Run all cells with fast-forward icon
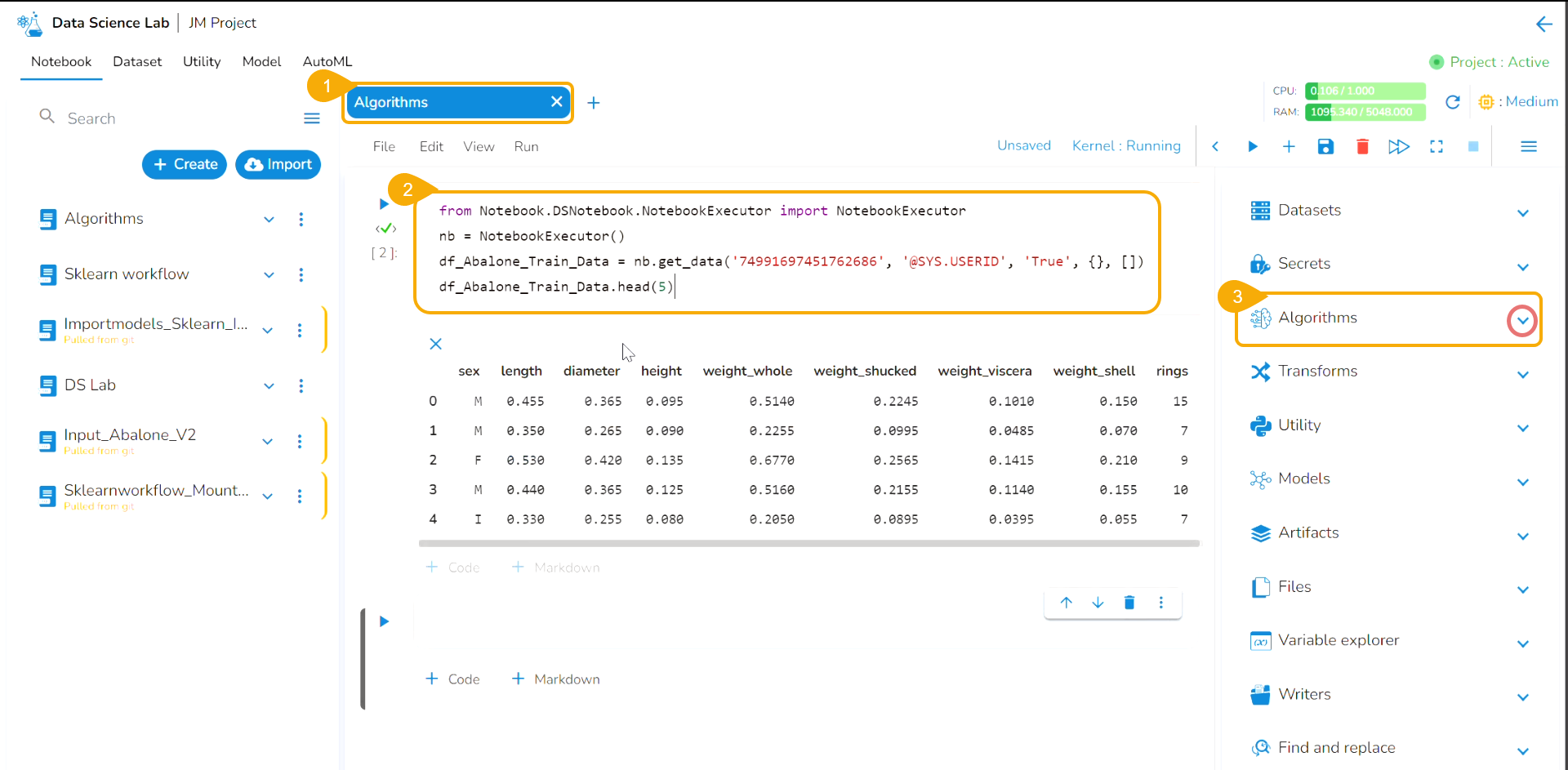This screenshot has height=770, width=1568. point(1398,147)
